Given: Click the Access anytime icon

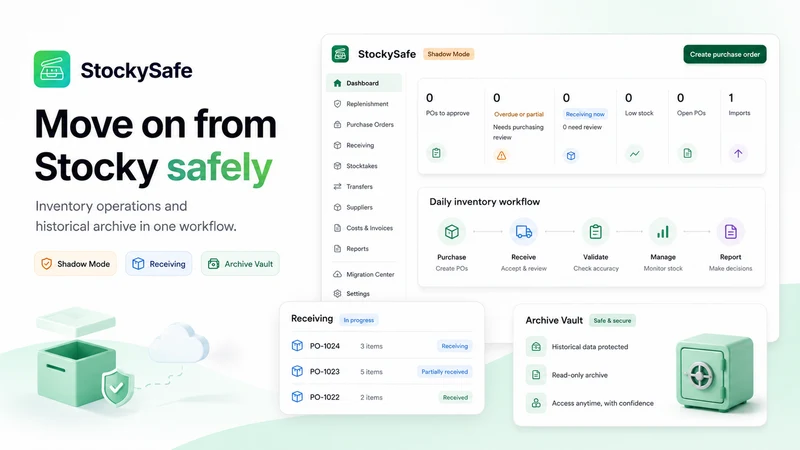Looking at the screenshot, I should [536, 403].
